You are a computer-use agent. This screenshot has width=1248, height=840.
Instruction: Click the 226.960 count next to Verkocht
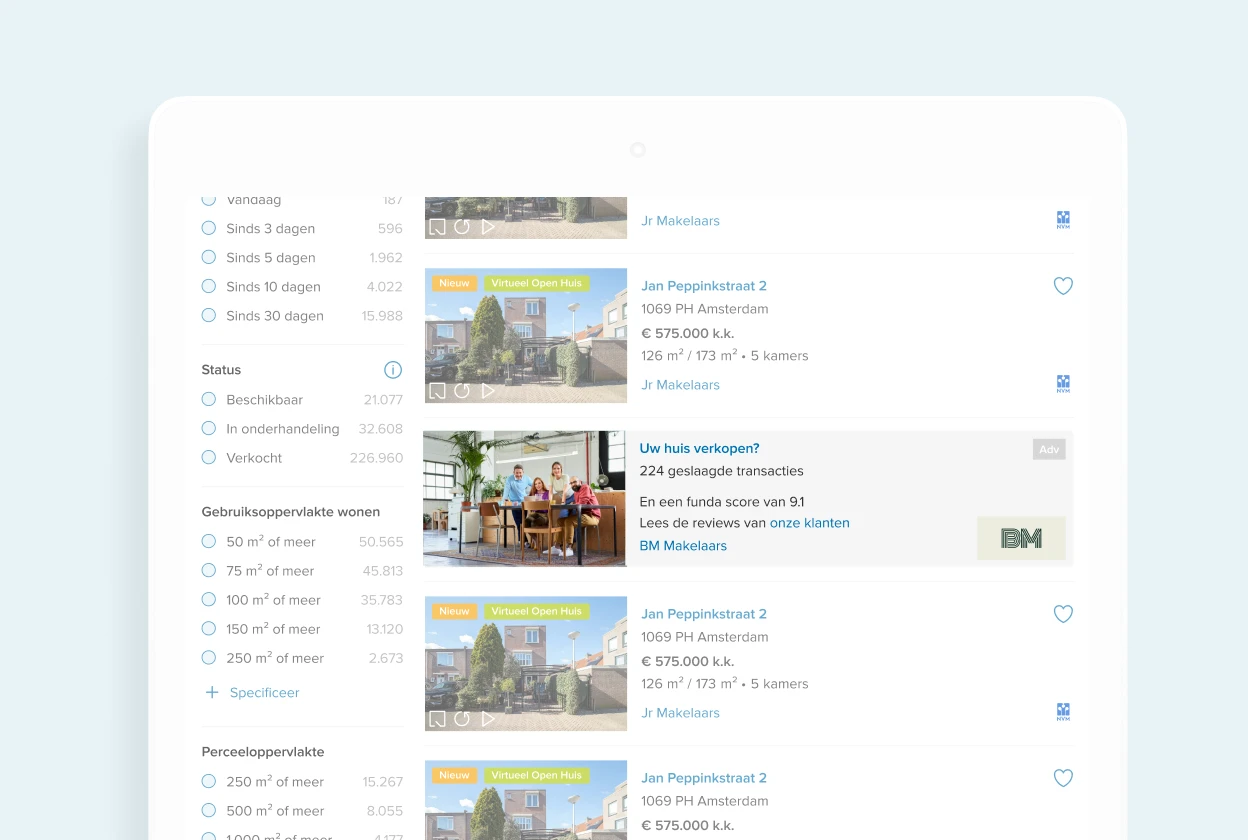376,458
